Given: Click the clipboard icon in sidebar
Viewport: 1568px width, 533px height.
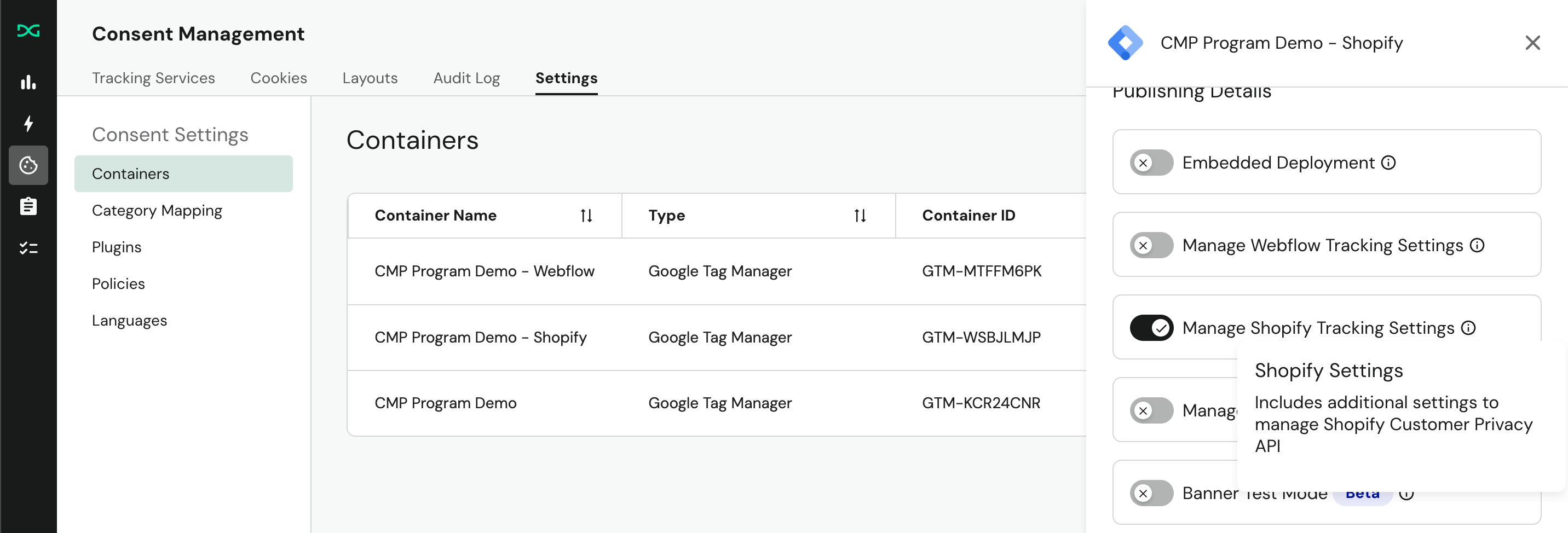Looking at the screenshot, I should click(28, 206).
